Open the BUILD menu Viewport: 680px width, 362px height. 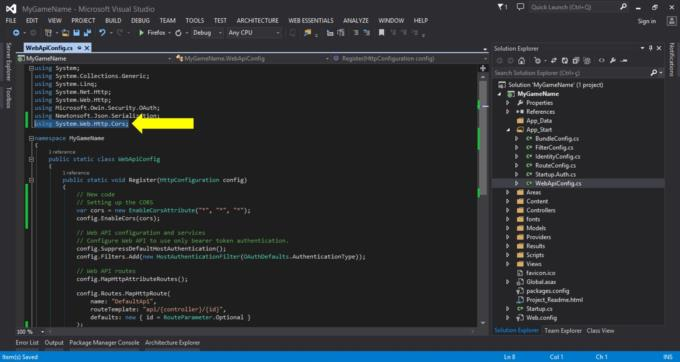click(x=113, y=20)
